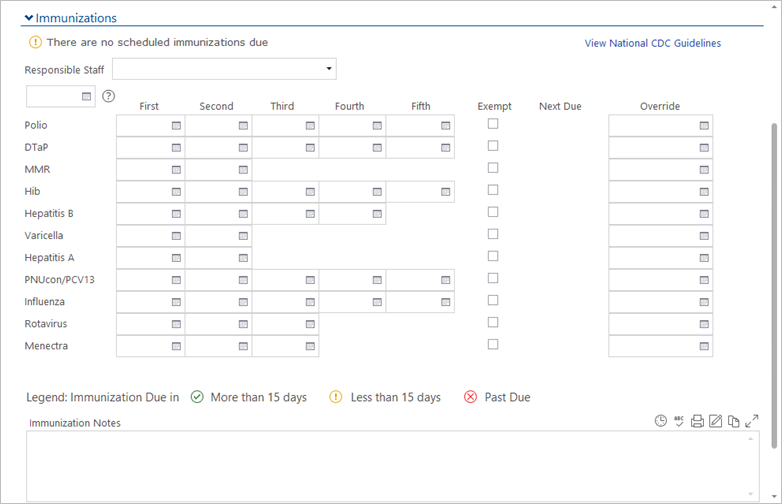Screen dimensions: 782x504
Task: Click the timestamp clock icon above notes
Action: pyautogui.click(x=661, y=421)
